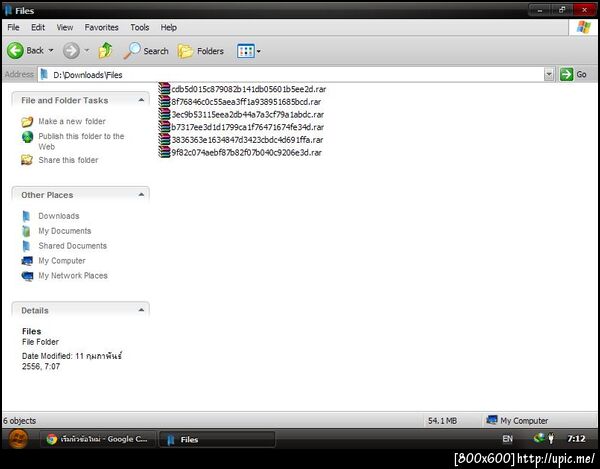Click the Make a new folder icon
Screen dimensions: 600x469
point(27,122)
